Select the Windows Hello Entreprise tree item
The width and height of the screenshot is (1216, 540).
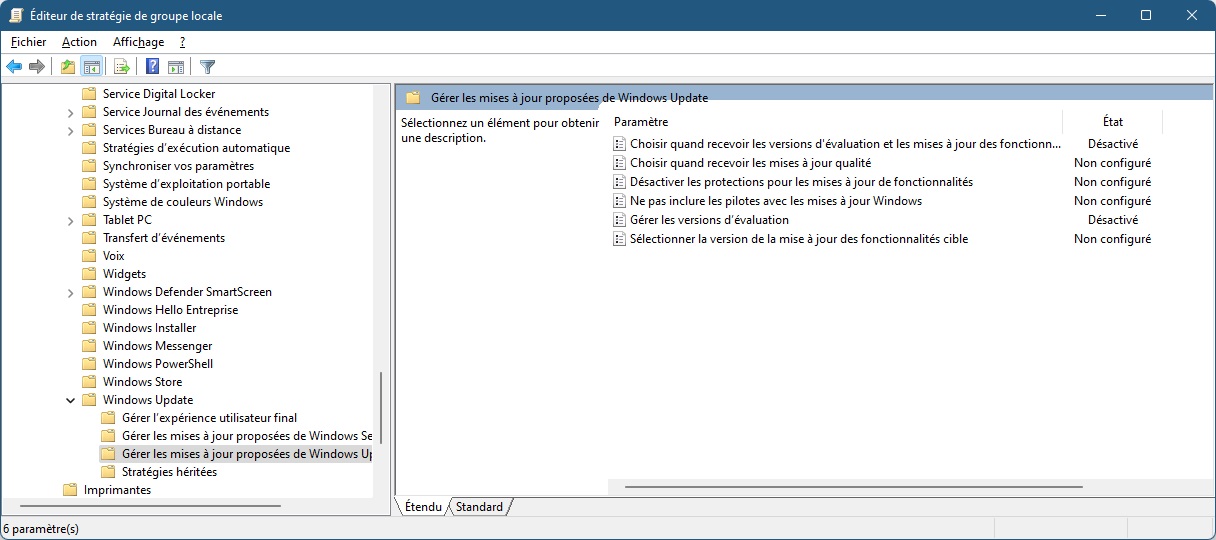[170, 310]
